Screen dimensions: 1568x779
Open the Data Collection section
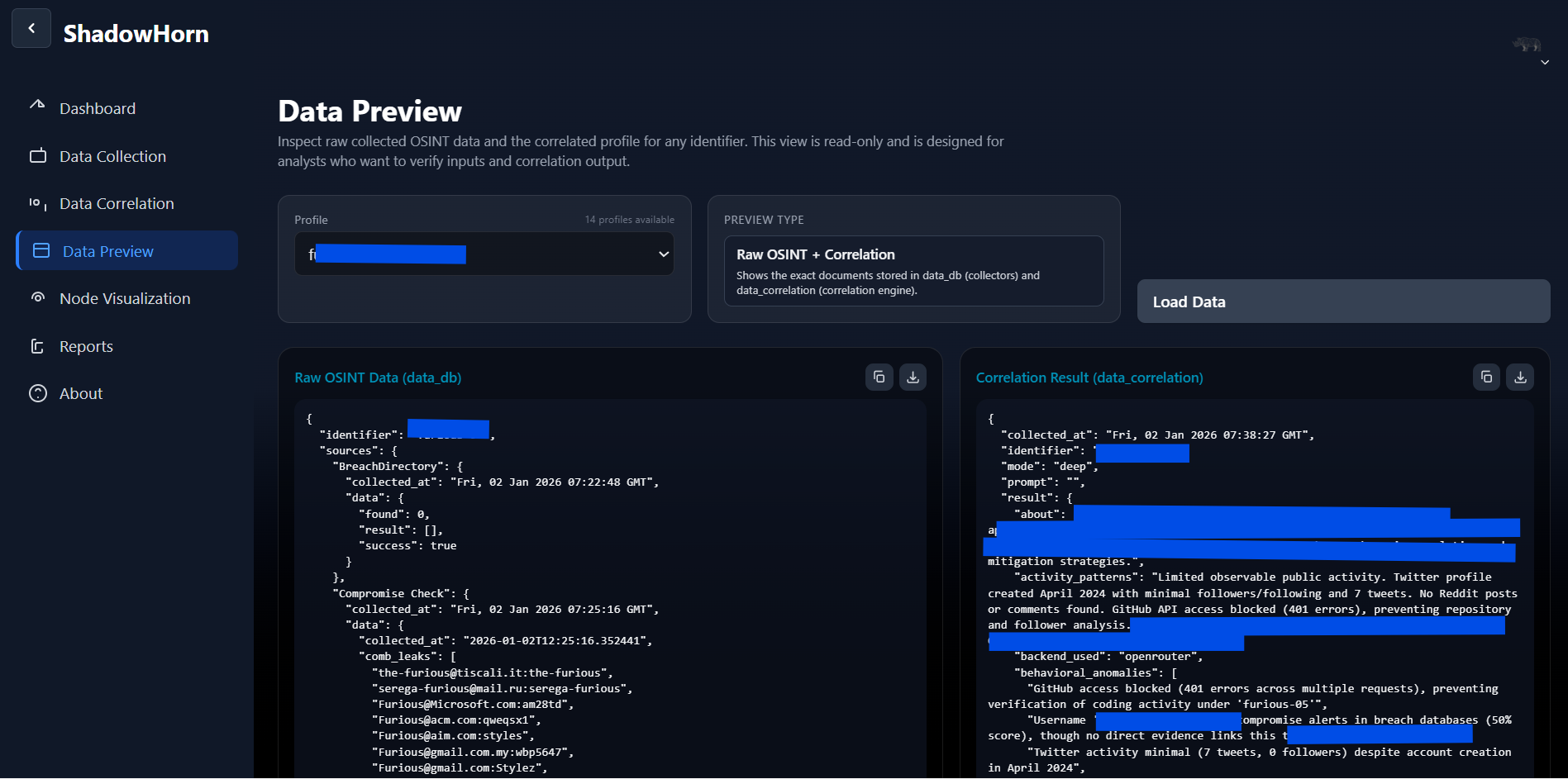click(112, 156)
